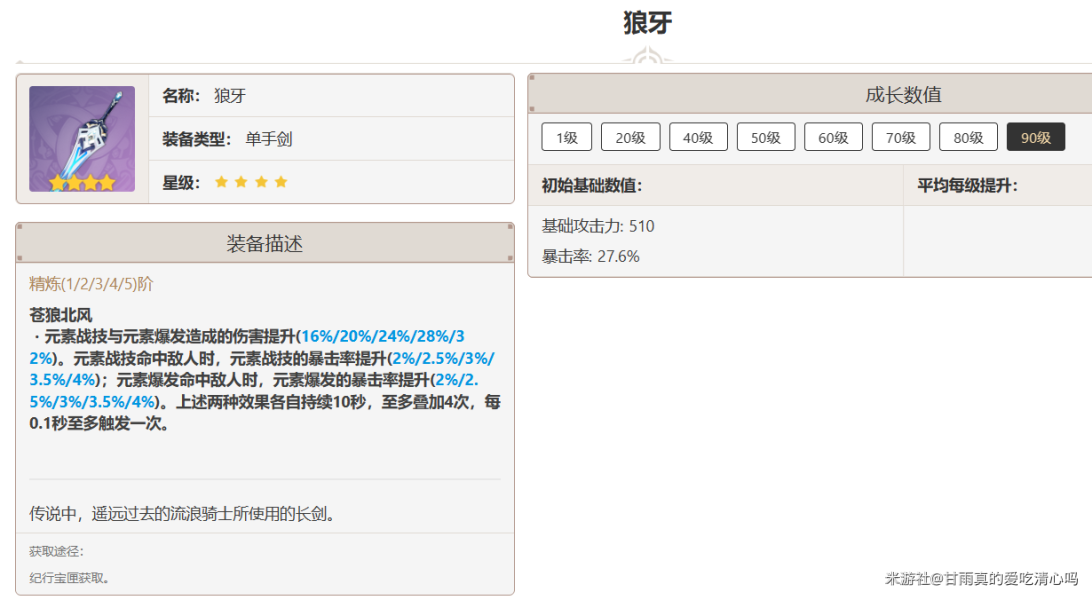The image size is (1092, 600).
Task: Click the gold stars on the weapon icon
Action: (x=82, y=183)
